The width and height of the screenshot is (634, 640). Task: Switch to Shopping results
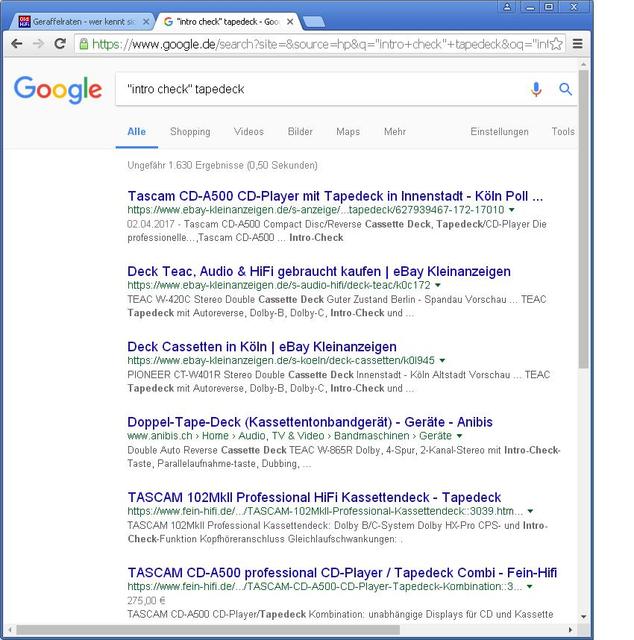coord(190,131)
